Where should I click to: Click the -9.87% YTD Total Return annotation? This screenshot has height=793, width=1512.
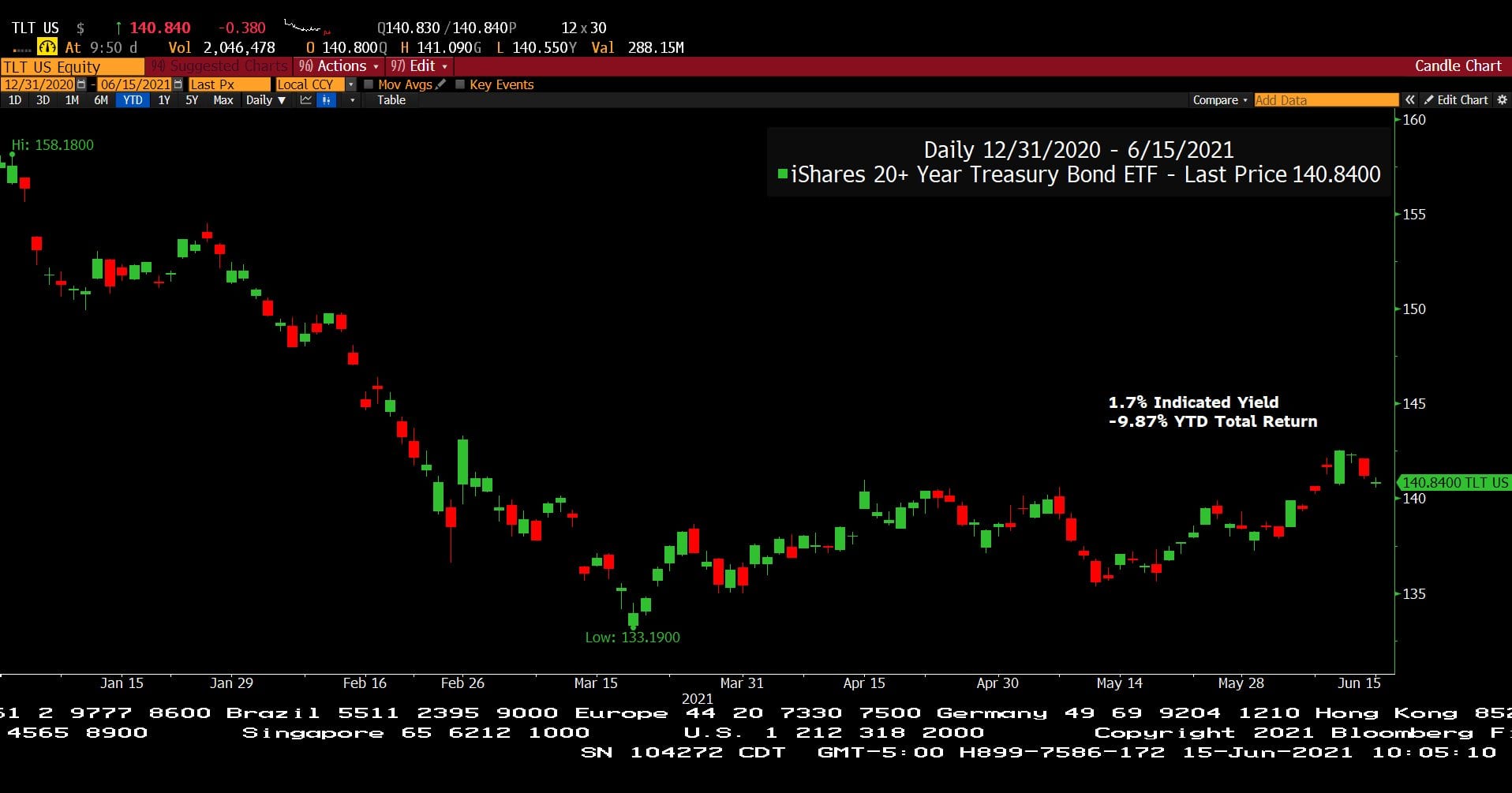(1212, 421)
